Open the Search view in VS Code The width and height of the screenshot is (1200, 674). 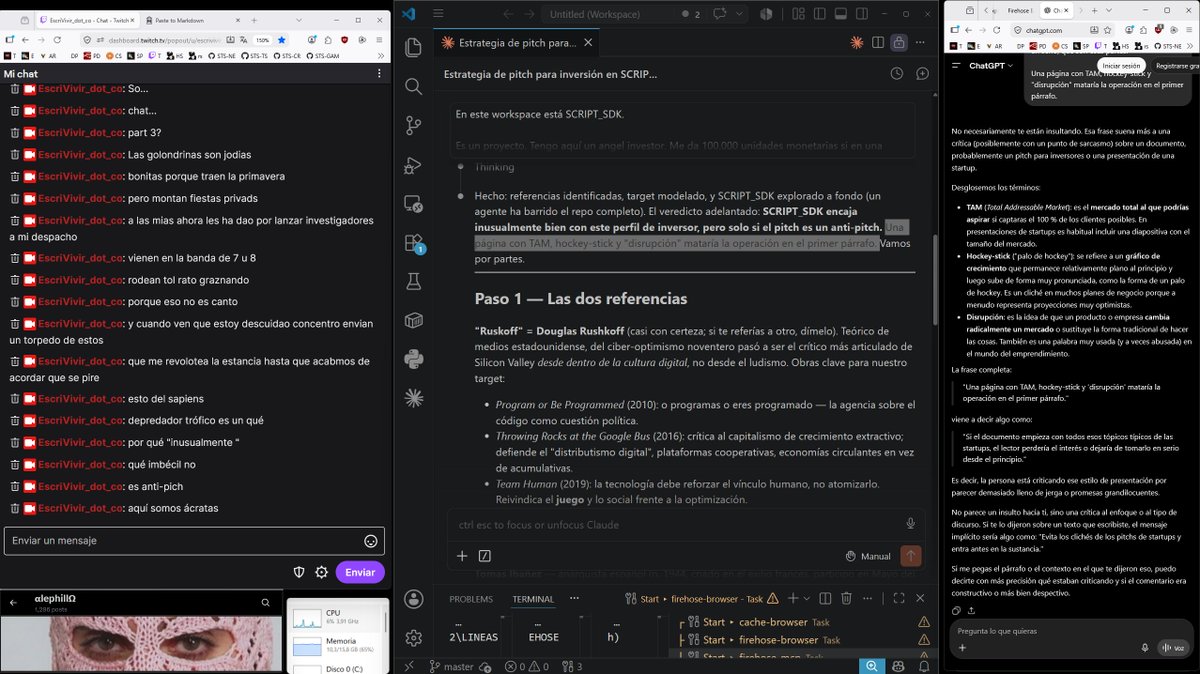coord(414,86)
